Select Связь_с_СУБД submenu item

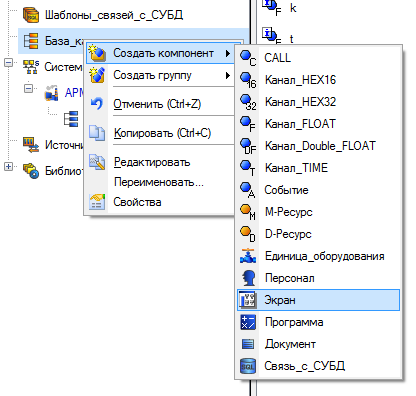click(318, 366)
